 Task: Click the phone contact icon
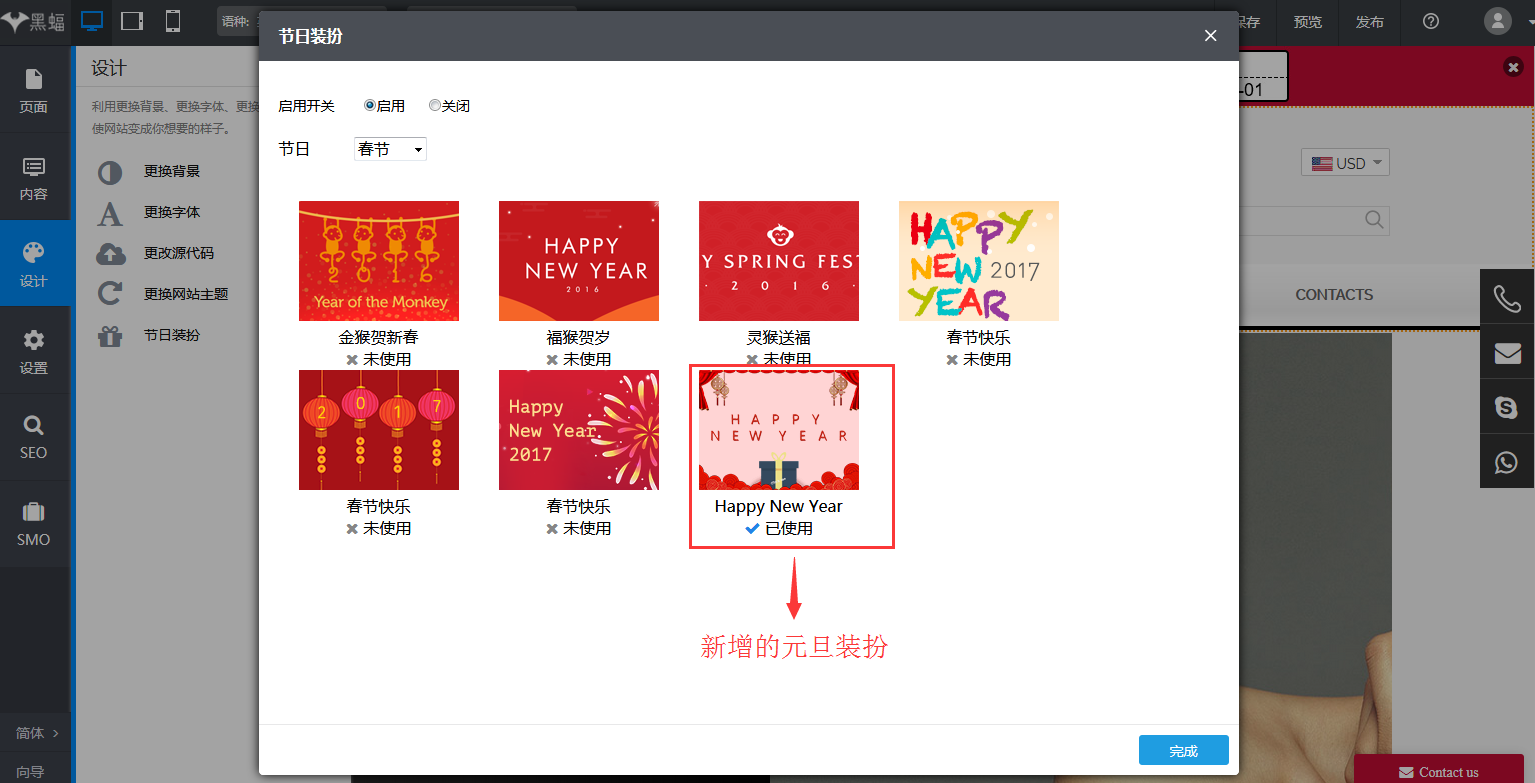[1506, 297]
